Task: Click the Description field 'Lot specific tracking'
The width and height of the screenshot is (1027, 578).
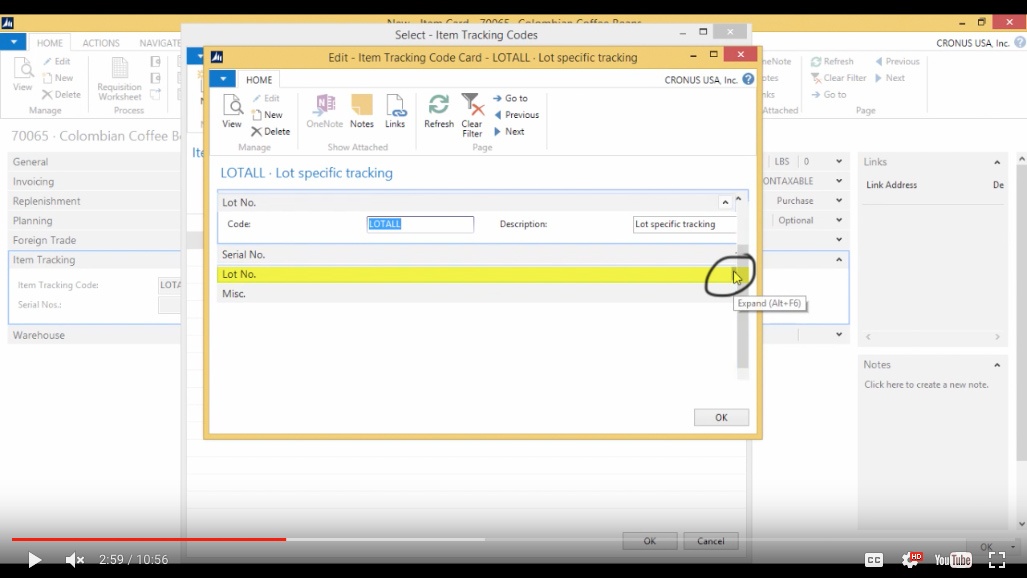Action: pos(684,224)
